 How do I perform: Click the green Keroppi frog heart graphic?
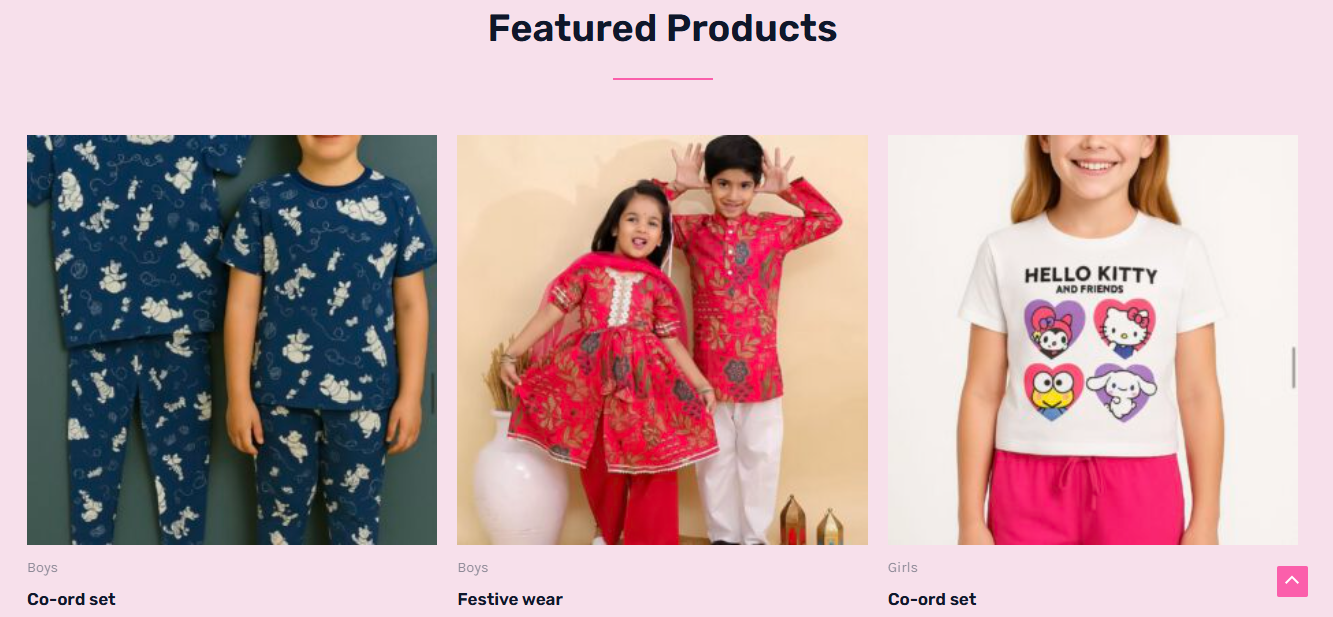pyautogui.click(x=1054, y=391)
